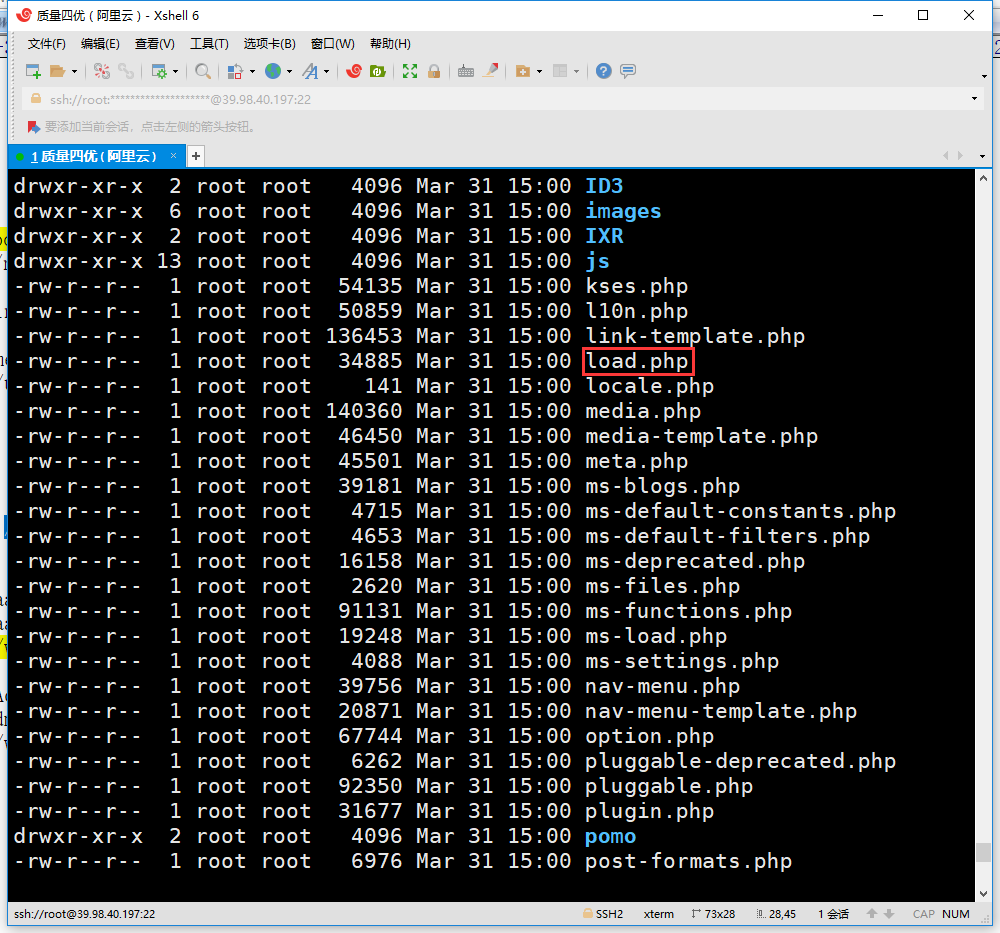Click the keyboard key-mapping icon
This screenshot has height=933, width=1000.
[x=465, y=71]
